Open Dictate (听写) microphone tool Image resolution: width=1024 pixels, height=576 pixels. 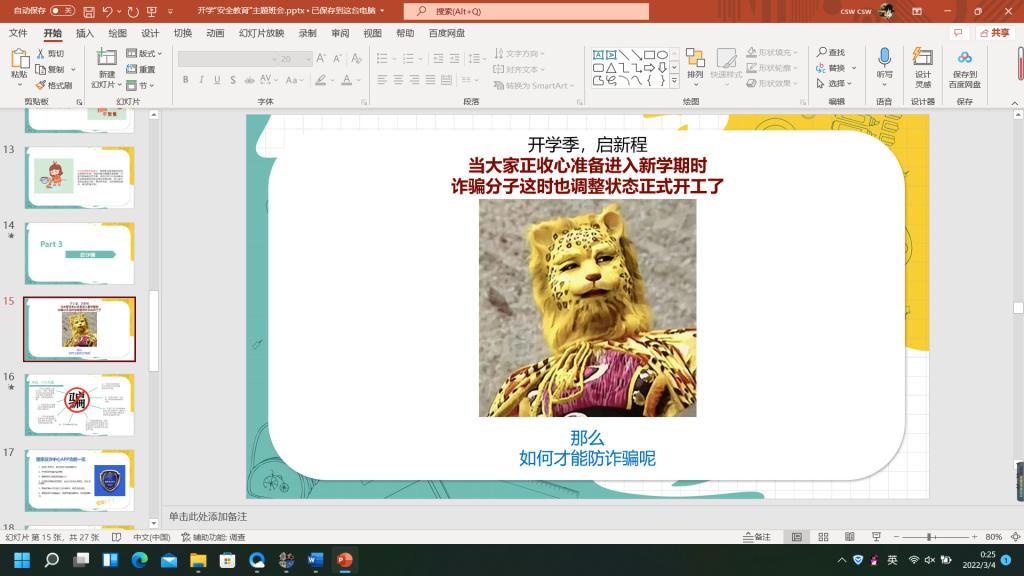click(x=884, y=64)
